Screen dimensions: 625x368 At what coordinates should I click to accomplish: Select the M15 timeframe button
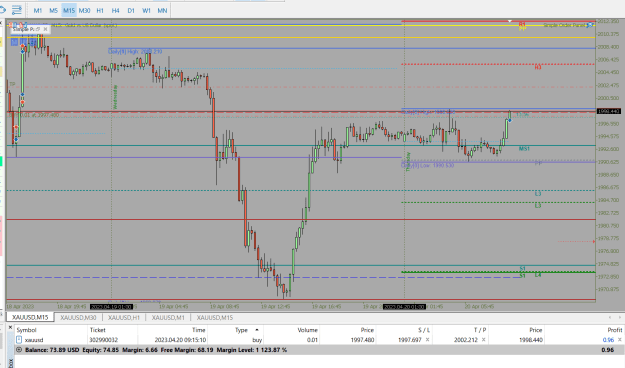69,10
